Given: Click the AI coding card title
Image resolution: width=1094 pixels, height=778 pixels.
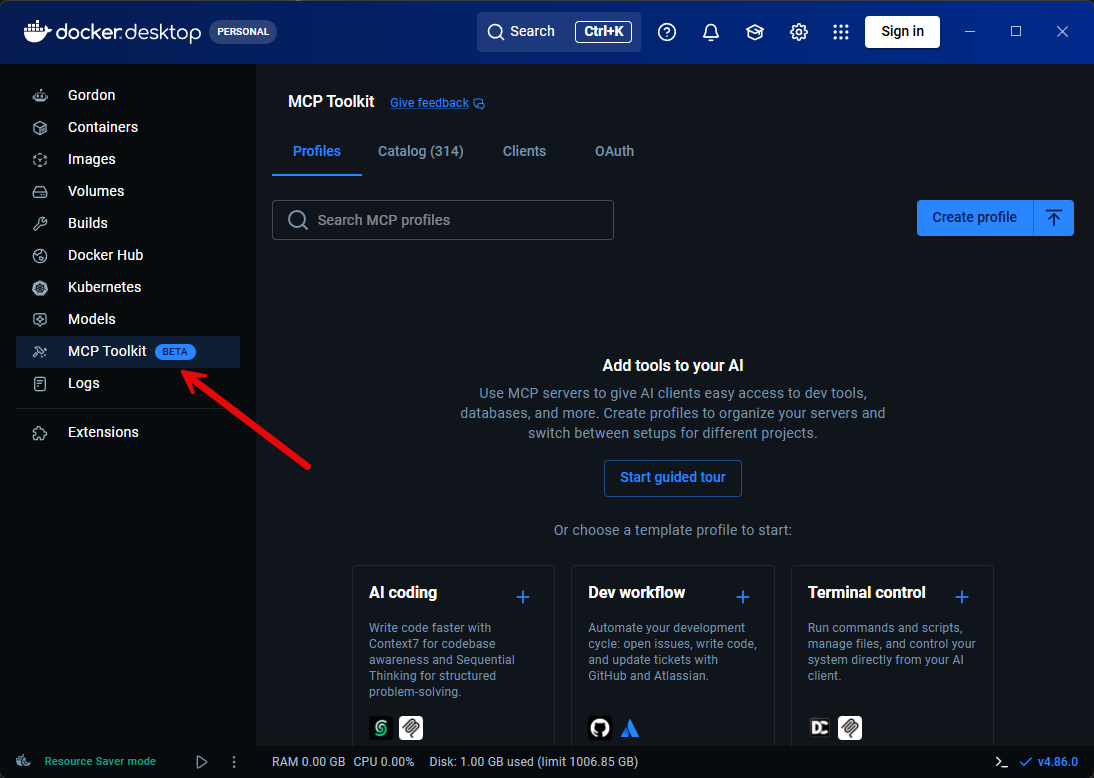Looking at the screenshot, I should pos(403,593).
